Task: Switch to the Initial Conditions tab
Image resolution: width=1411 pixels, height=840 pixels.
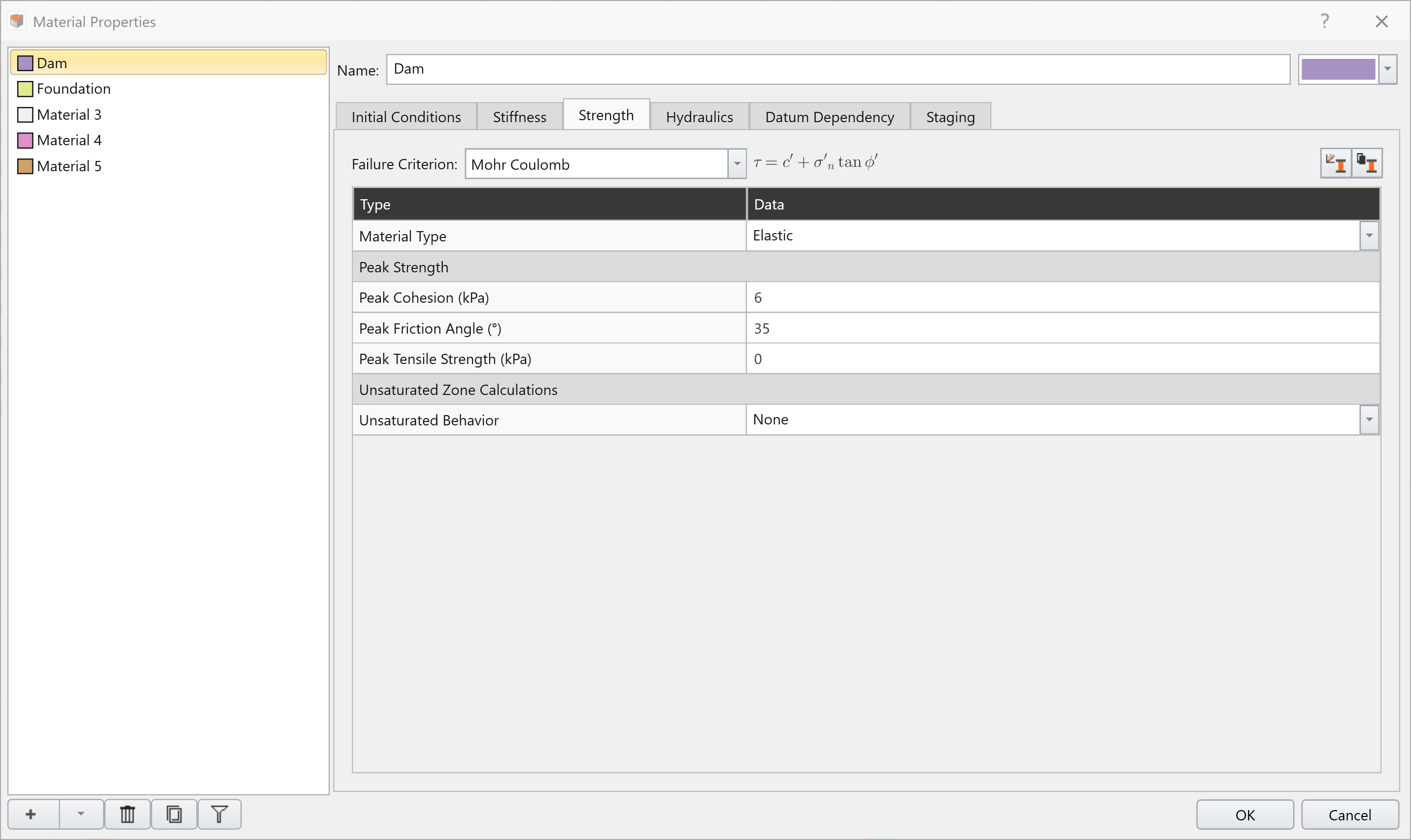Action: click(406, 117)
